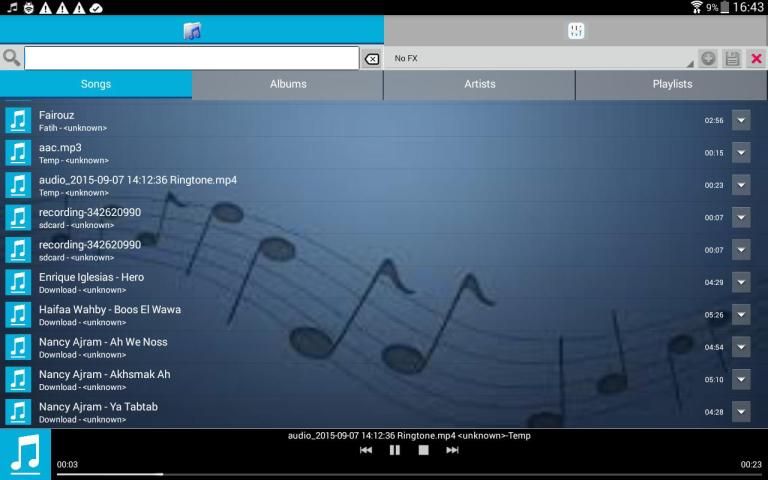Clear the search field with backspace icon
Viewport: 768px width, 480px height.
click(371, 59)
